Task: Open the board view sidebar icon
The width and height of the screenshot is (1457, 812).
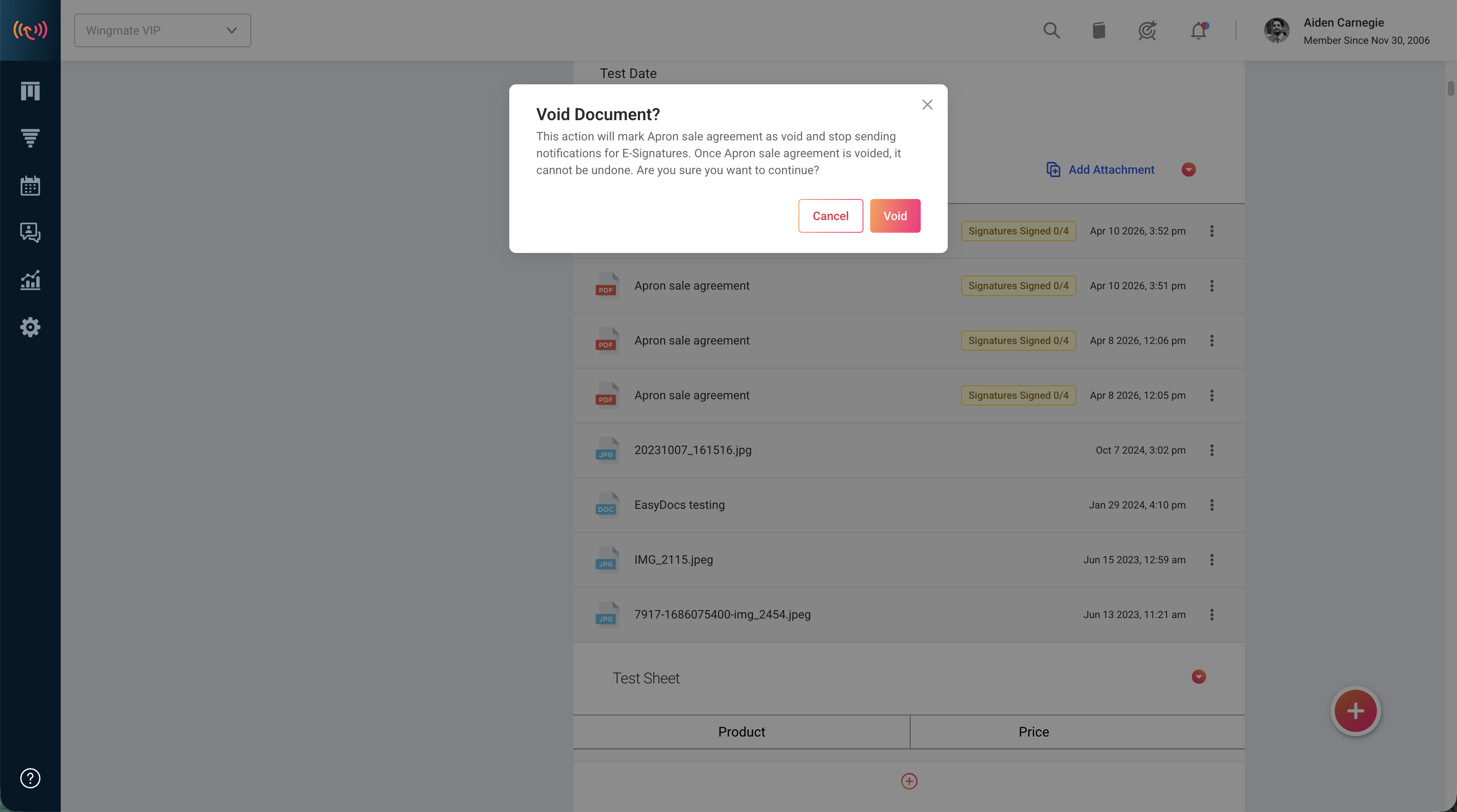Action: [x=30, y=91]
